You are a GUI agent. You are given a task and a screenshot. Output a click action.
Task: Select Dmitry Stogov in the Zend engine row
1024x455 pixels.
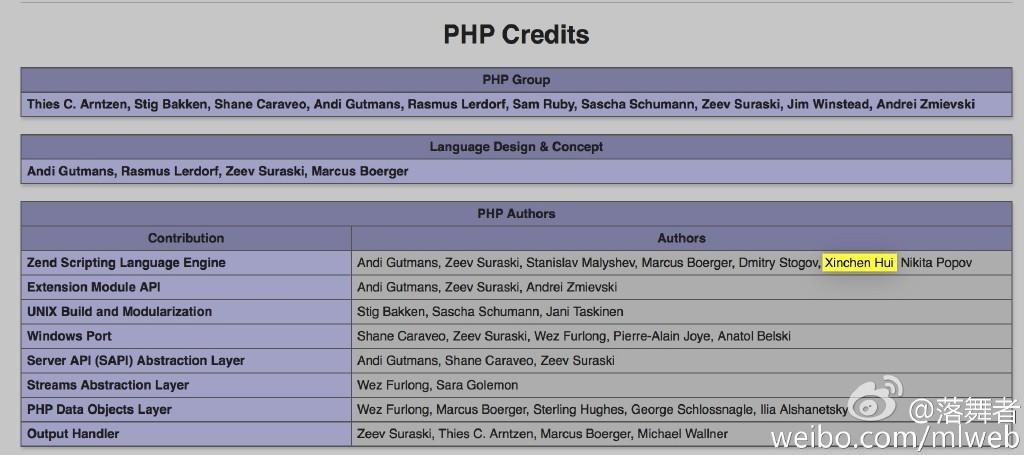click(x=778, y=263)
